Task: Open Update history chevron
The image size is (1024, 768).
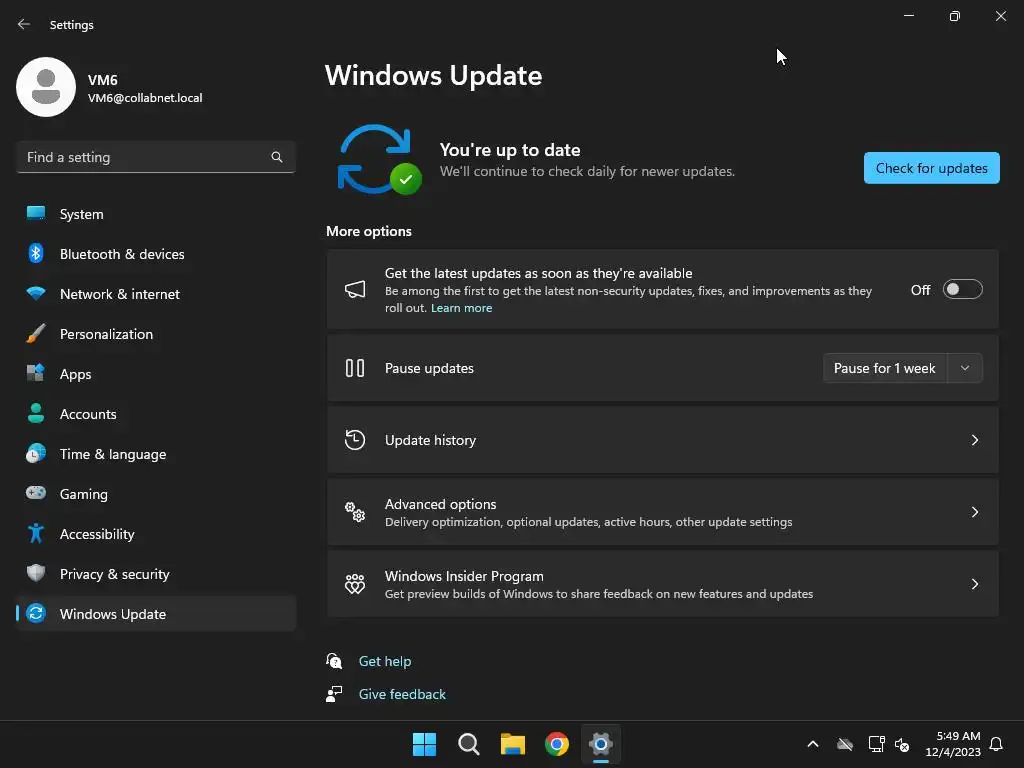Action: (975, 440)
